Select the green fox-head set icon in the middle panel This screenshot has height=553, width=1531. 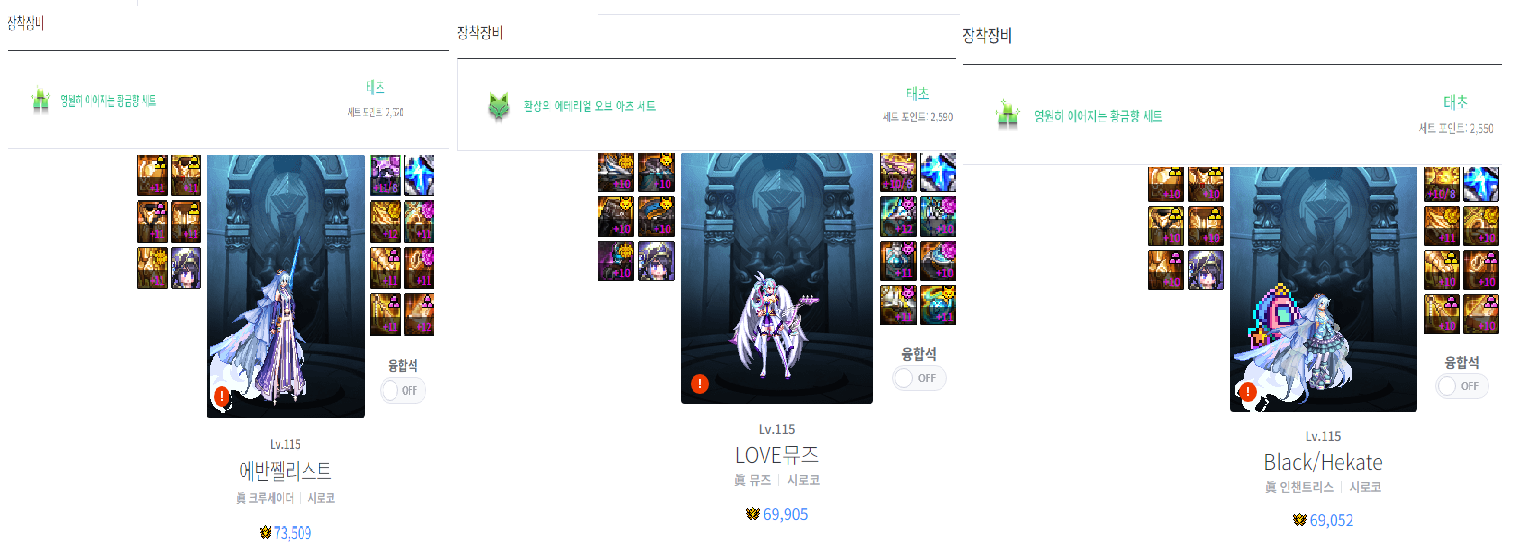tap(498, 106)
